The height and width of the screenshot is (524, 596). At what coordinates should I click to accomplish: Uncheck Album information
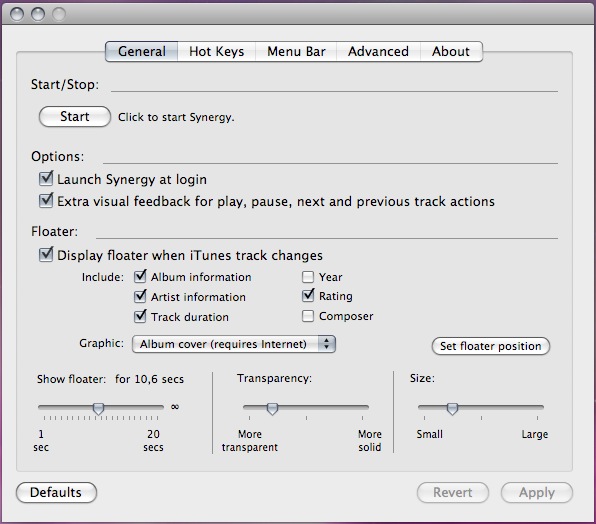tap(140, 277)
